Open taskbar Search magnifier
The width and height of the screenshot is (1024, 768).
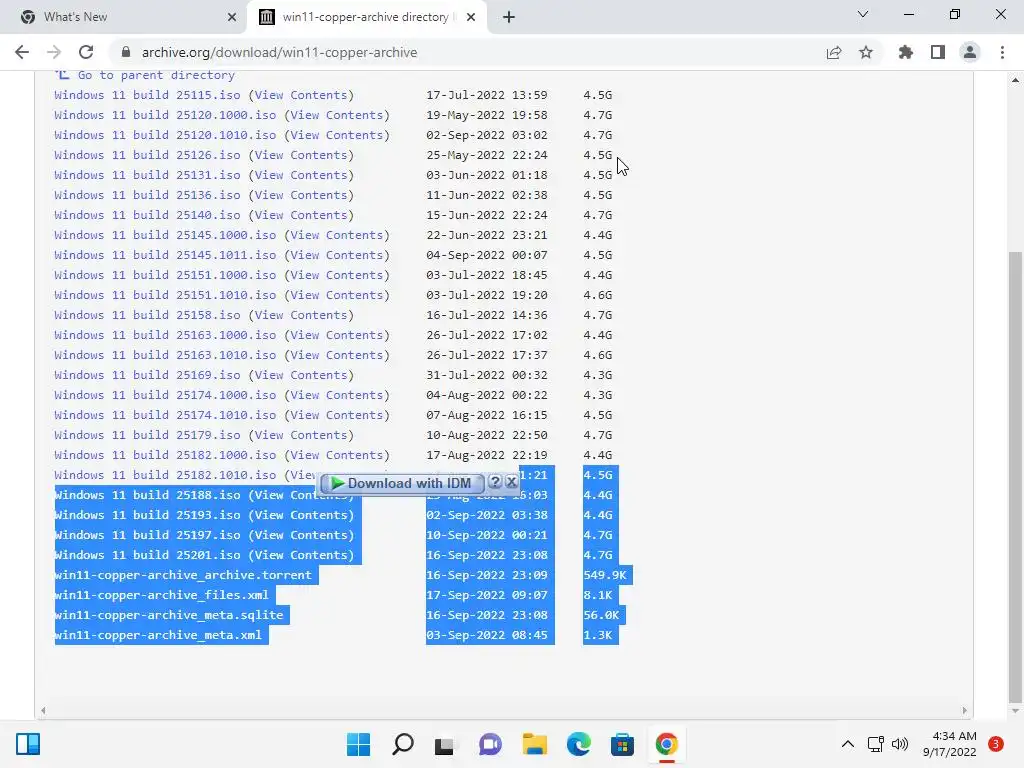click(x=402, y=744)
